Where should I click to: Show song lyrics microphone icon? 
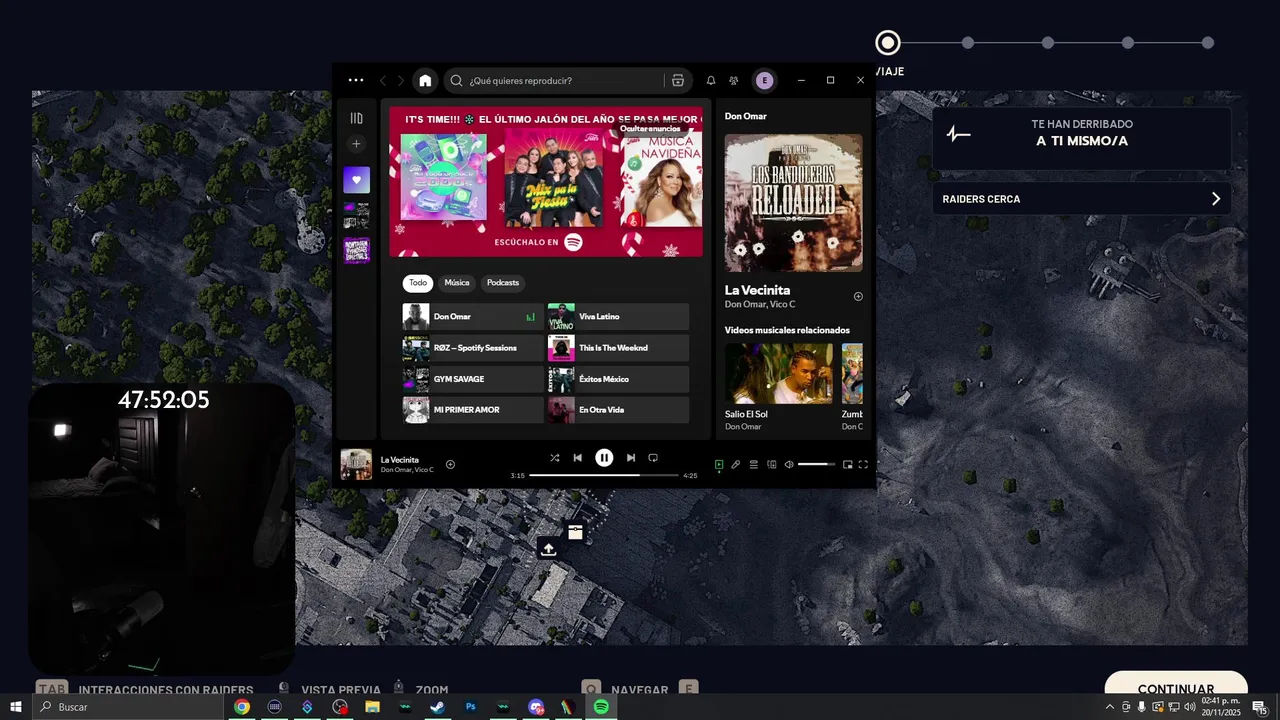[x=736, y=465]
